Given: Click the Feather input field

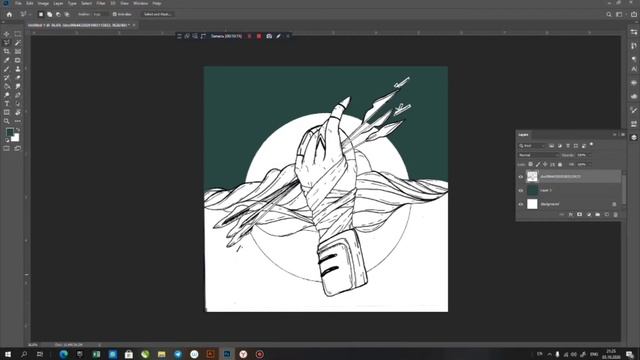Looking at the screenshot, I should pyautogui.click(x=100, y=14).
